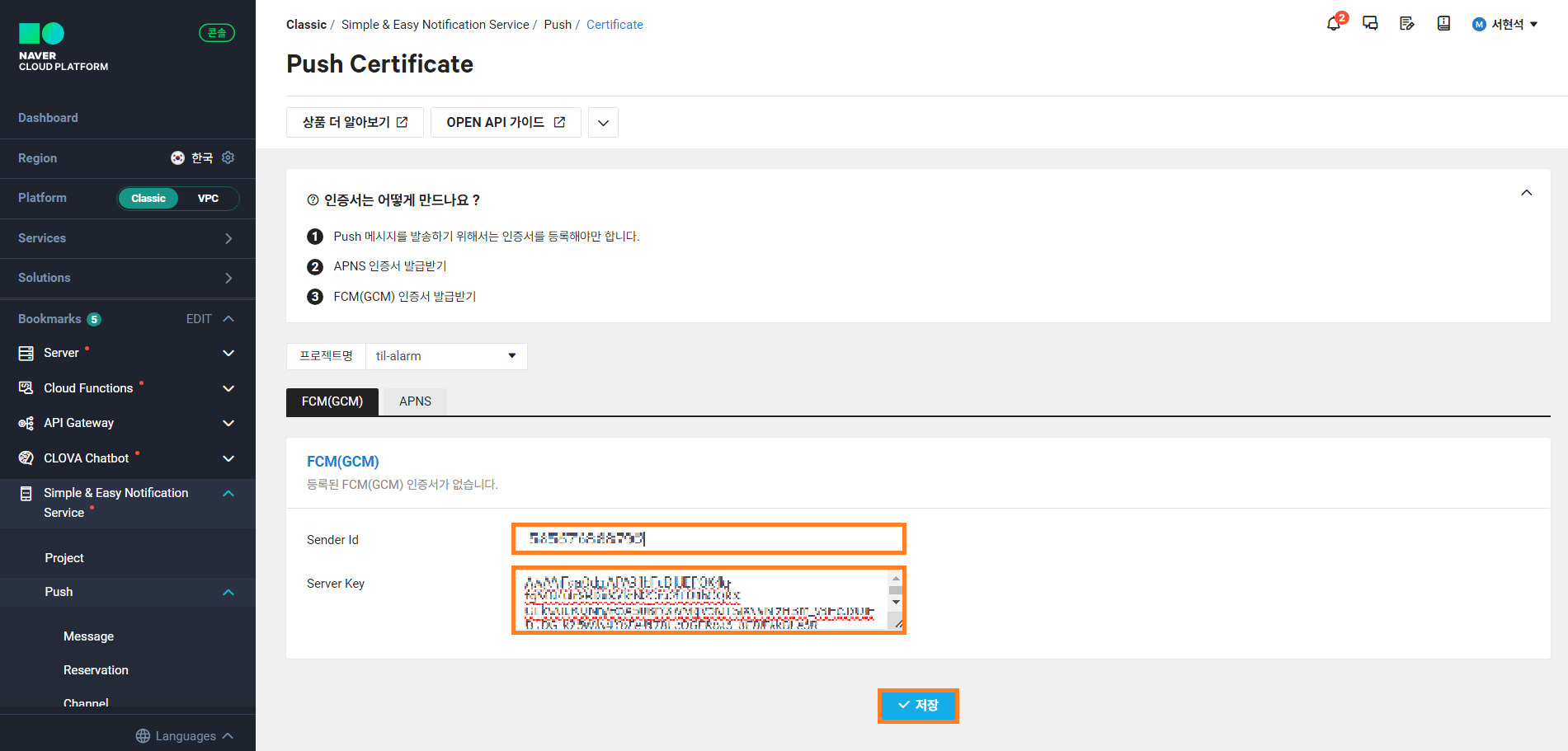Collapse the Push submenu chevron

coord(228,592)
